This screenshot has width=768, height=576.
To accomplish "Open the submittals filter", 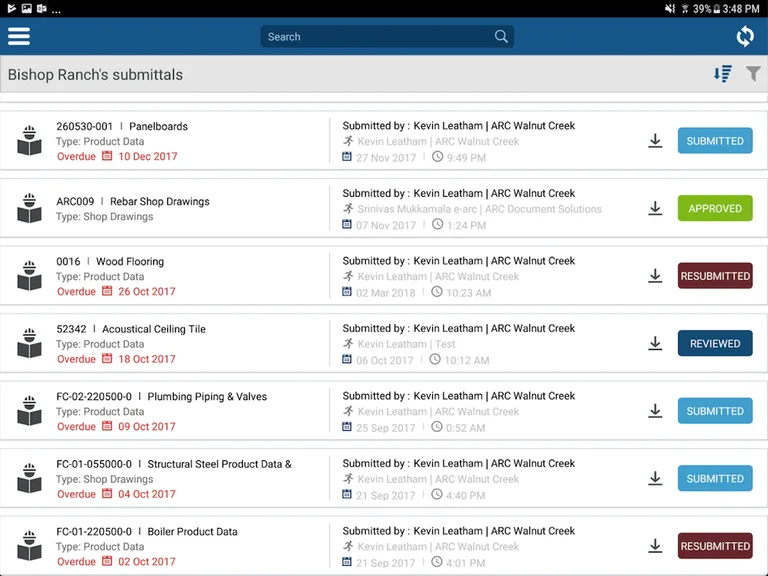I will (753, 74).
